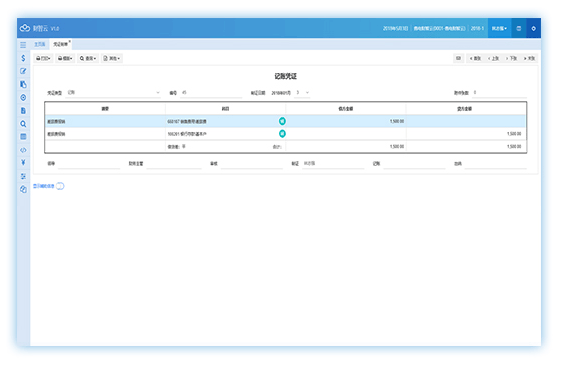Open the yen symbol sidebar icon
This screenshot has height=370, width=568.
23,162
